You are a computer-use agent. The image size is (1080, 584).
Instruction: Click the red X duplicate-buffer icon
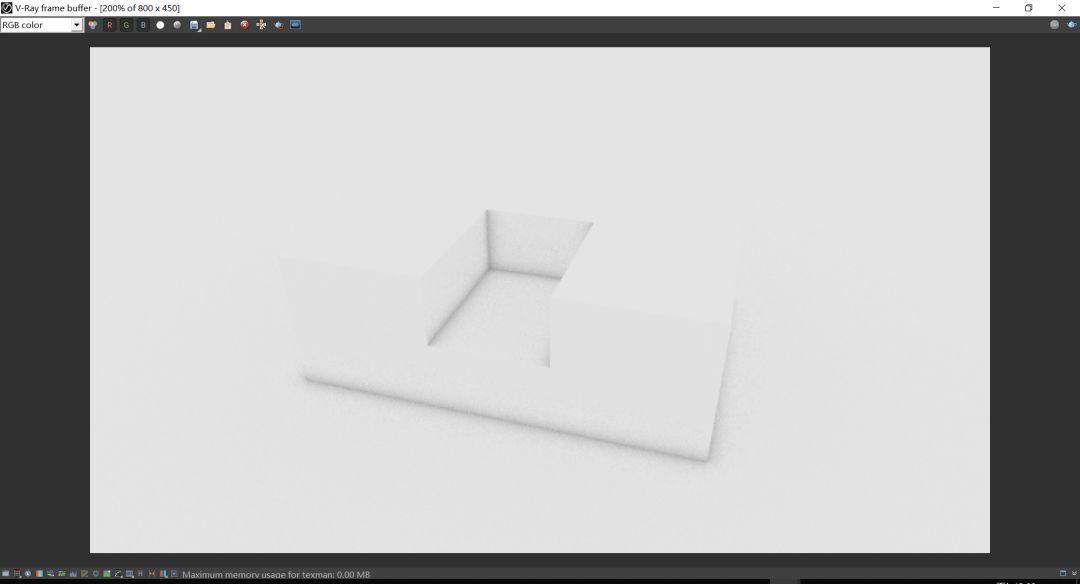[244, 25]
